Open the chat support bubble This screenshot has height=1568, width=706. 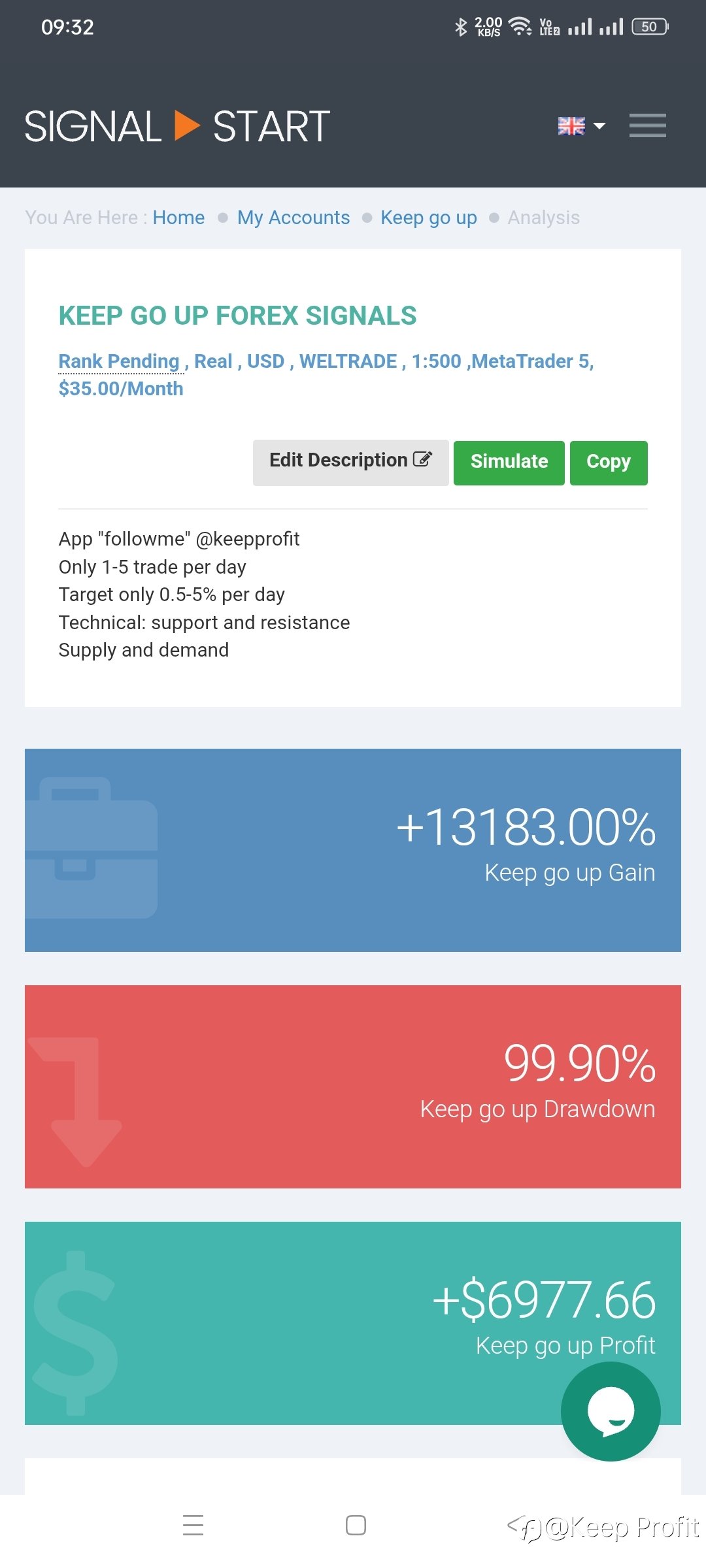click(611, 1411)
